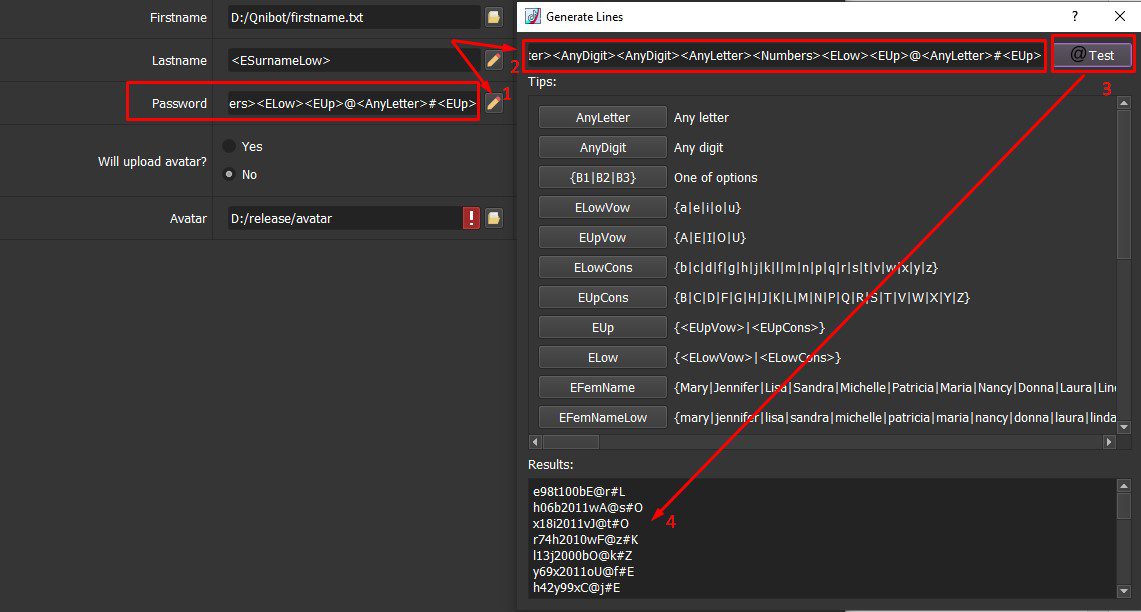Click the Tips vertical scrollbar thumb
Screen dimensions: 1141x612
(1124, 184)
